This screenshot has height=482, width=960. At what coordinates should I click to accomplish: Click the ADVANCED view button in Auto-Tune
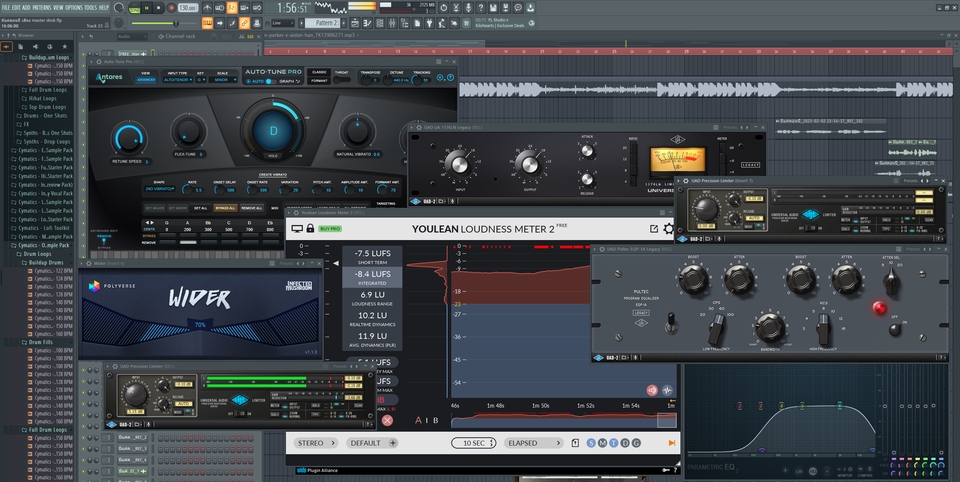[x=146, y=80]
